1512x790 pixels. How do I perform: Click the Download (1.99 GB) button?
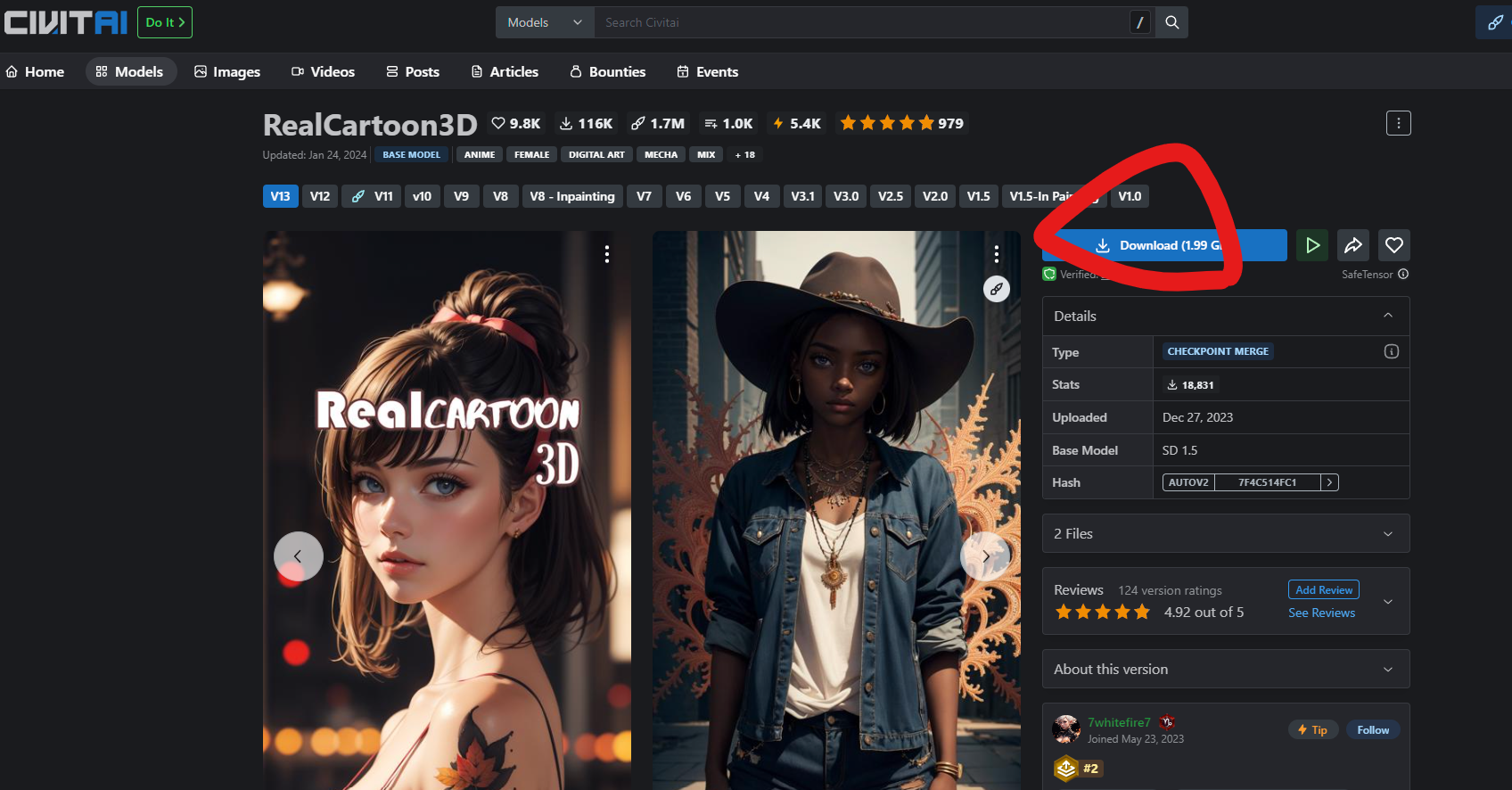pyautogui.click(x=1164, y=245)
